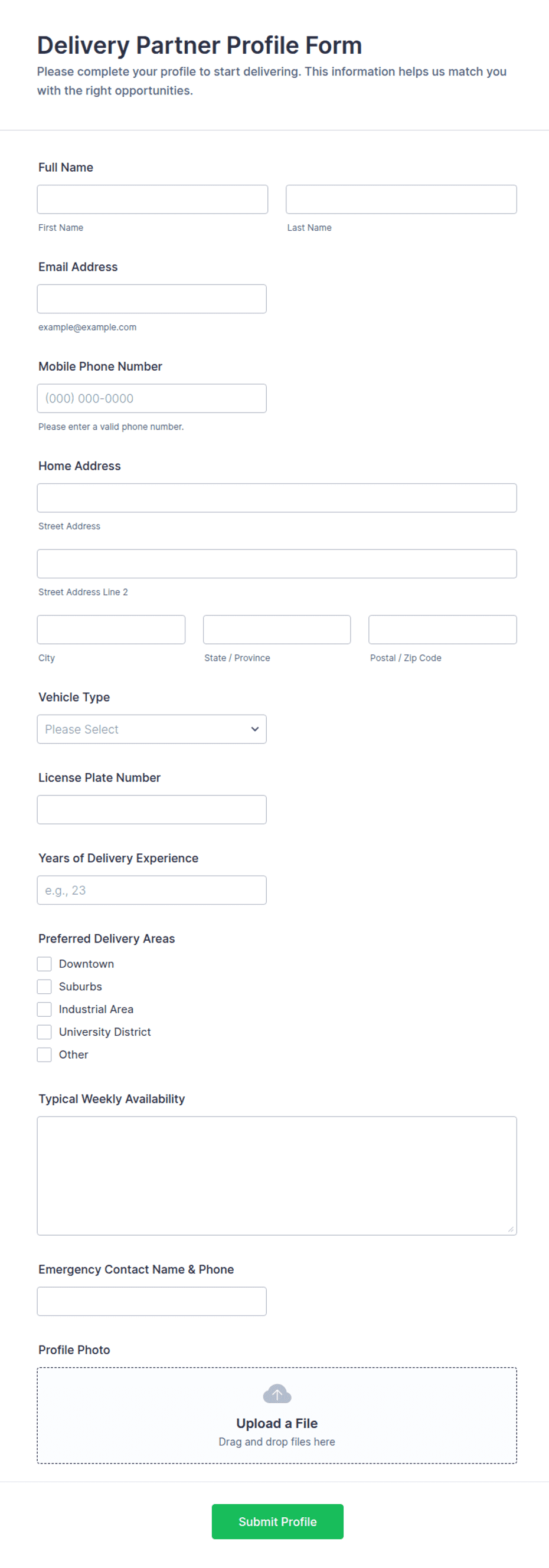This screenshot has width=549, height=1568.
Task: Focus the License Plate Number input
Action: 152,810
